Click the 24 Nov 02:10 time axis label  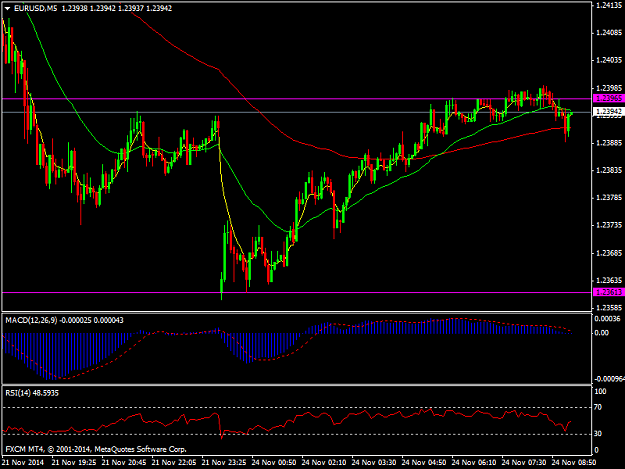click(324, 462)
